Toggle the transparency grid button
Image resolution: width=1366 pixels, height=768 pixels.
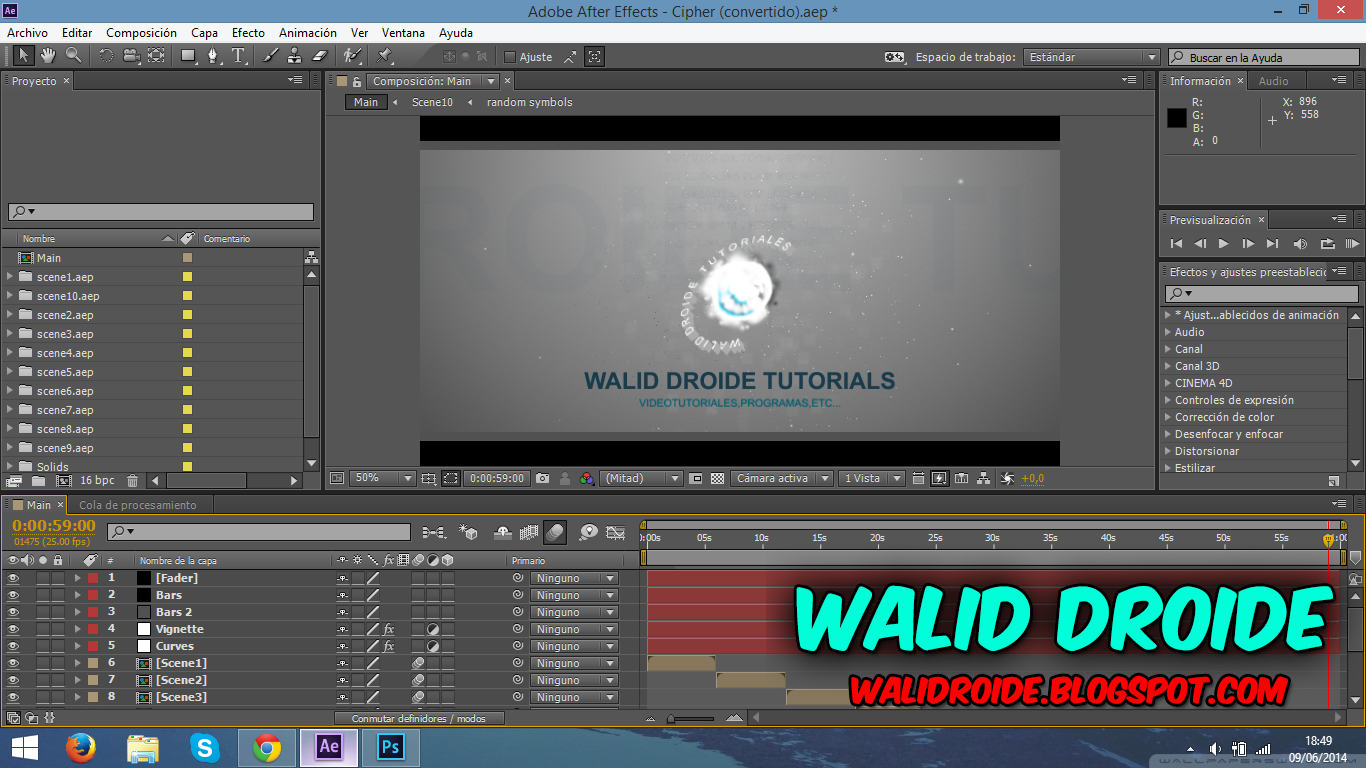717,478
